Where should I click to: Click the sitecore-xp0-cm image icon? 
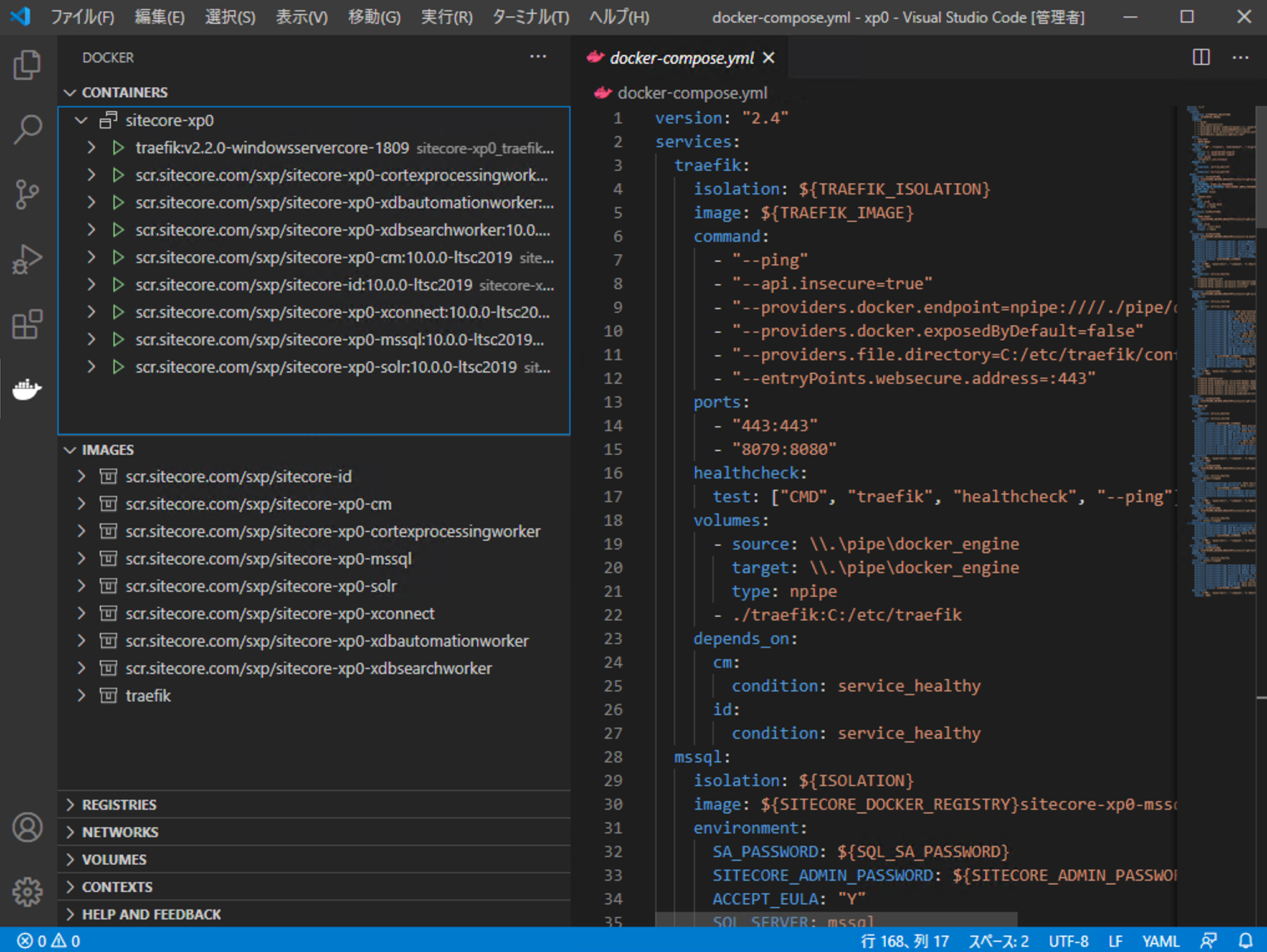pyautogui.click(x=108, y=504)
